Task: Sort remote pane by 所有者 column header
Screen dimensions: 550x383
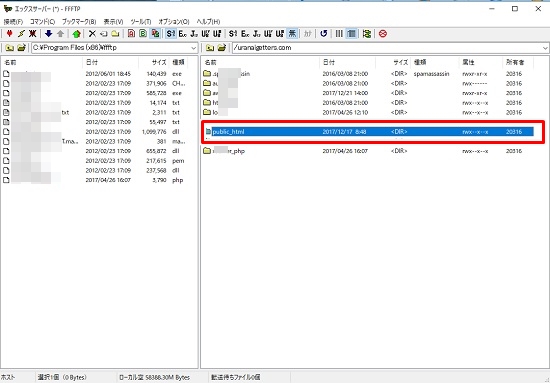Action: pos(518,62)
